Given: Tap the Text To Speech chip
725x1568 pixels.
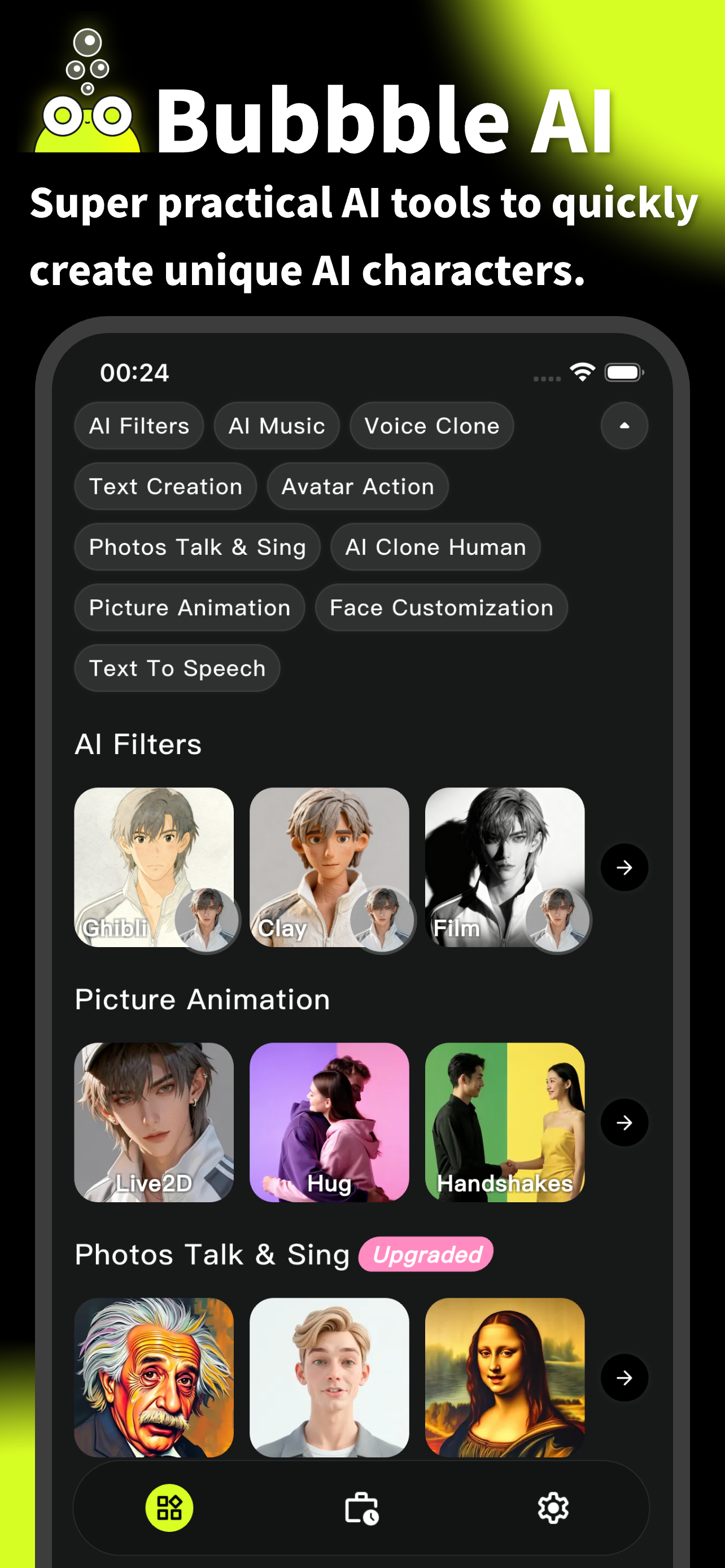Looking at the screenshot, I should (177, 668).
